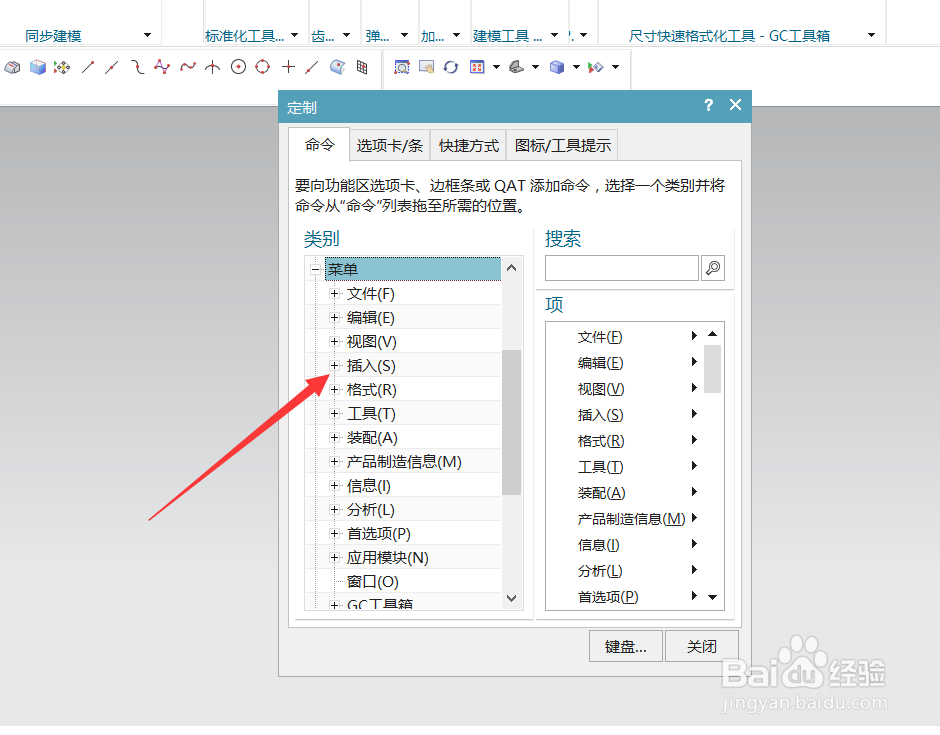
Task: Activate the Zoom area tool
Action: pos(402,68)
